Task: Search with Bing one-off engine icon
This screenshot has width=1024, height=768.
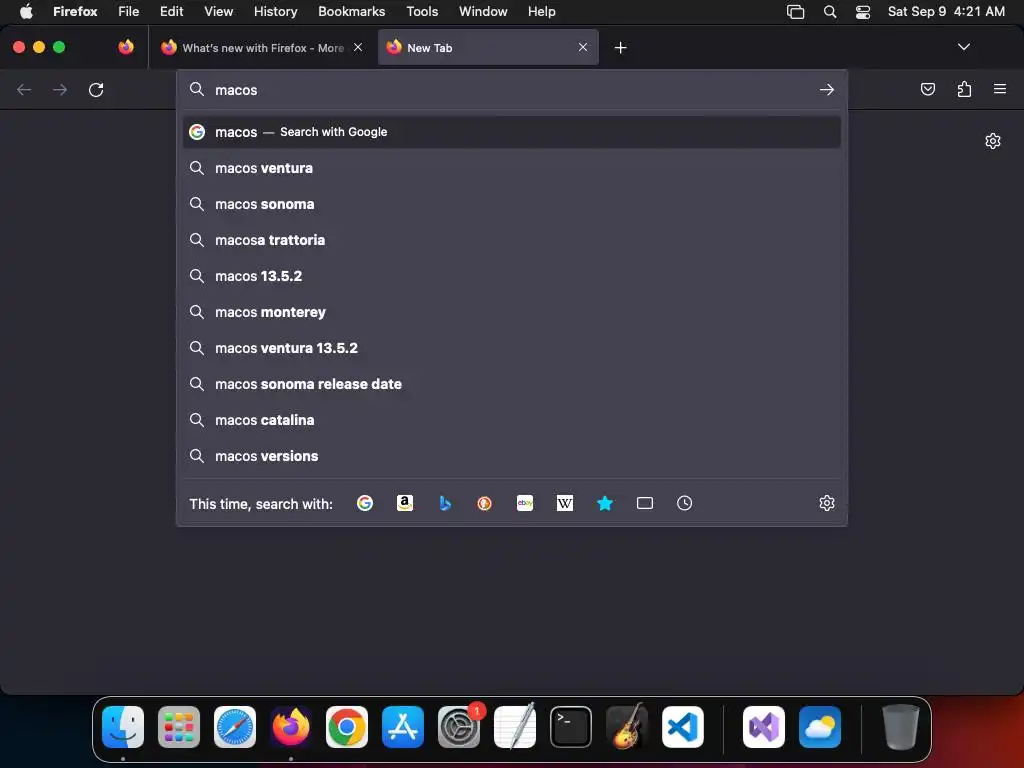Action: [x=445, y=503]
